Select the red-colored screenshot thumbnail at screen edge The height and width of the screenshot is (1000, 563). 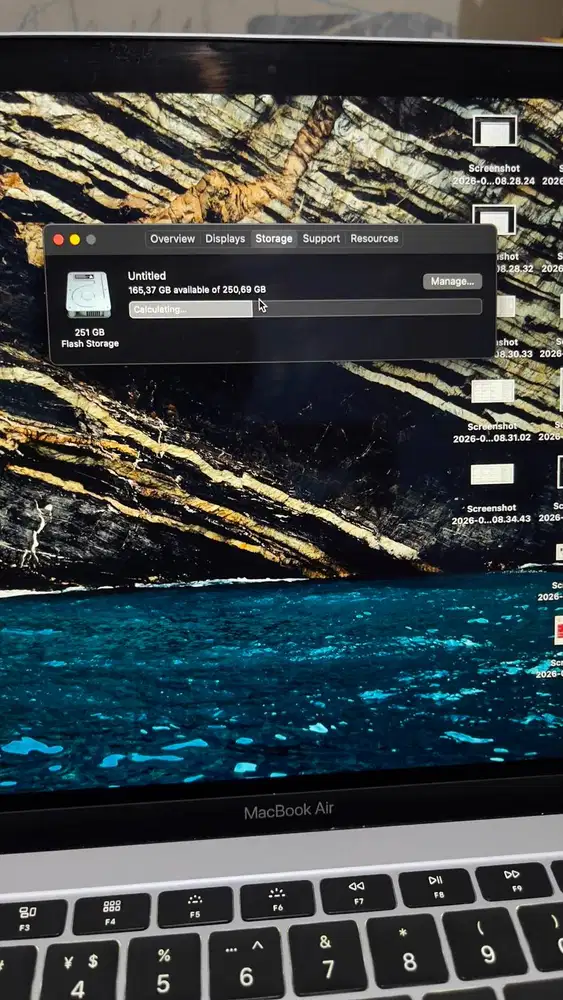coord(559,631)
